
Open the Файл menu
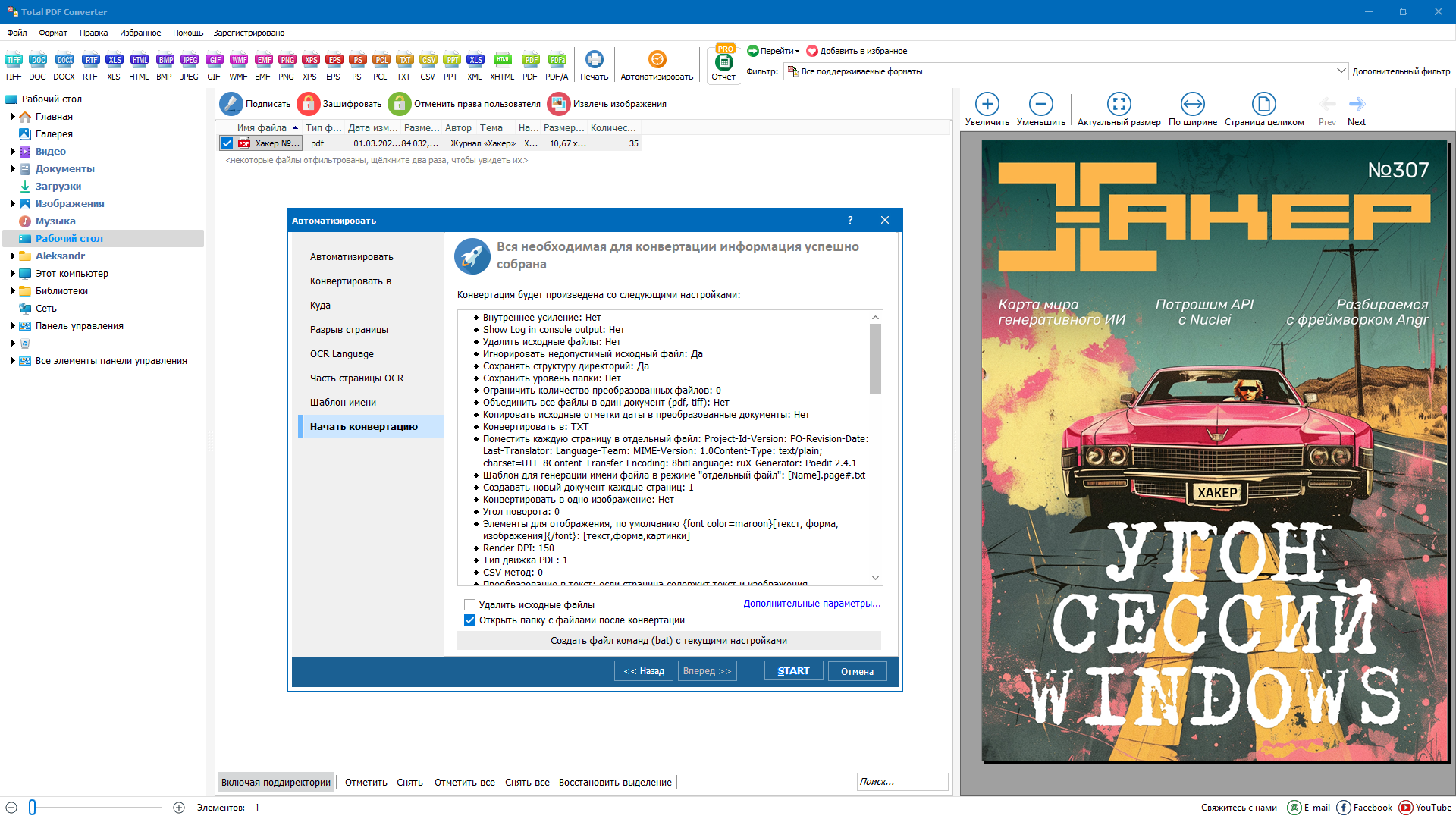[17, 33]
